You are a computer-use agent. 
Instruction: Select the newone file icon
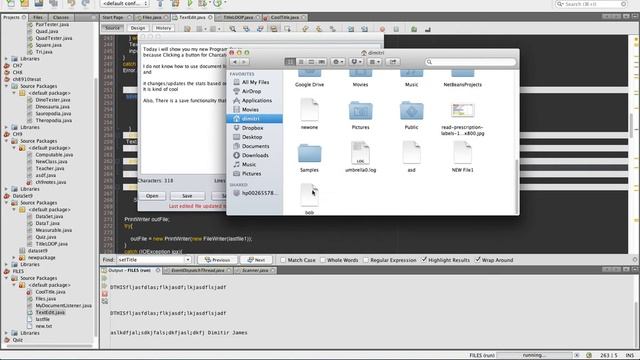(x=309, y=110)
